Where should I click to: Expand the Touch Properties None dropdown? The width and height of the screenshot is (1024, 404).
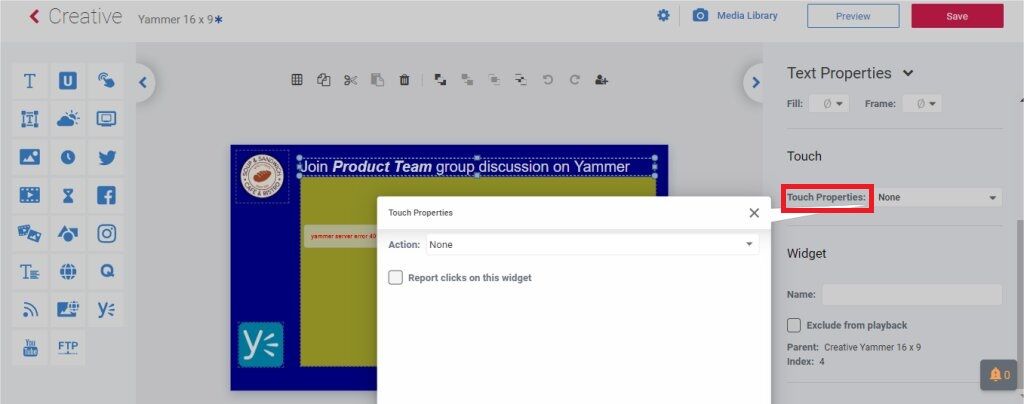coord(937,198)
